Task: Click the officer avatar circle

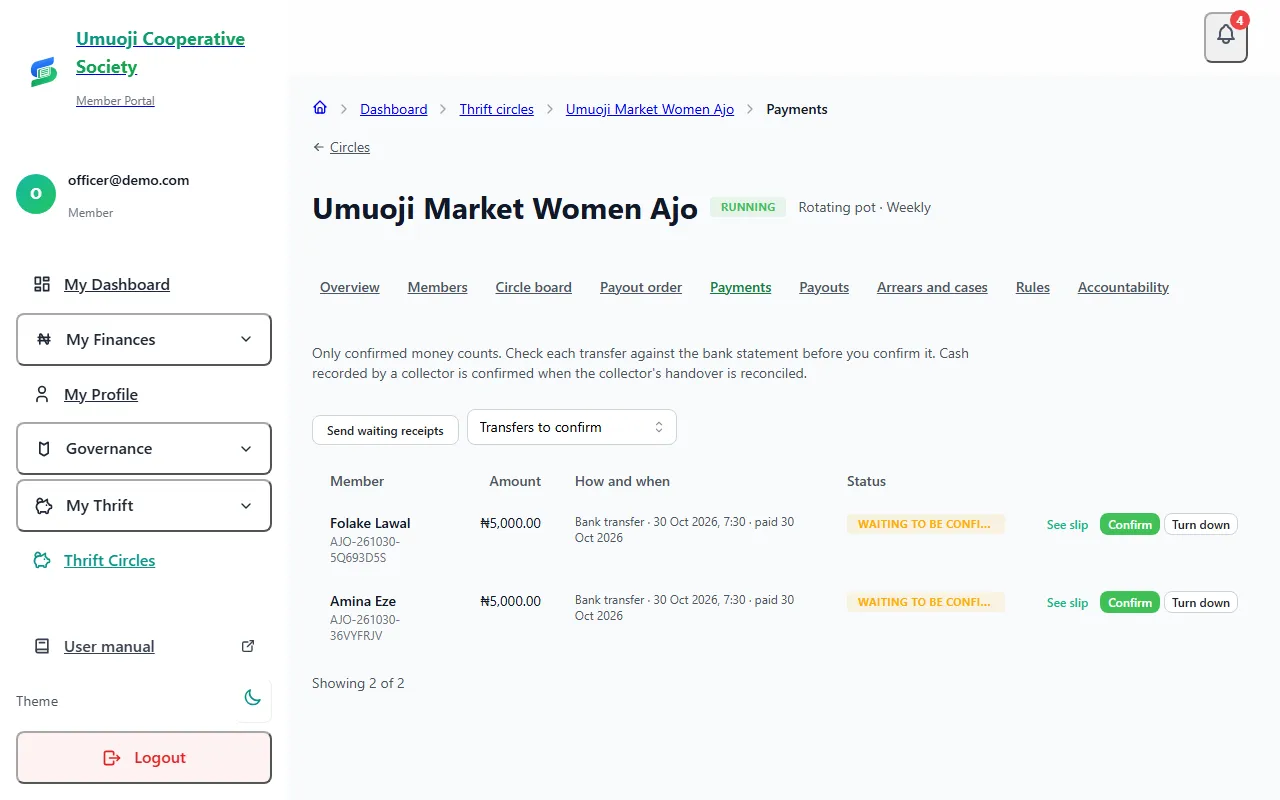Action: point(36,194)
